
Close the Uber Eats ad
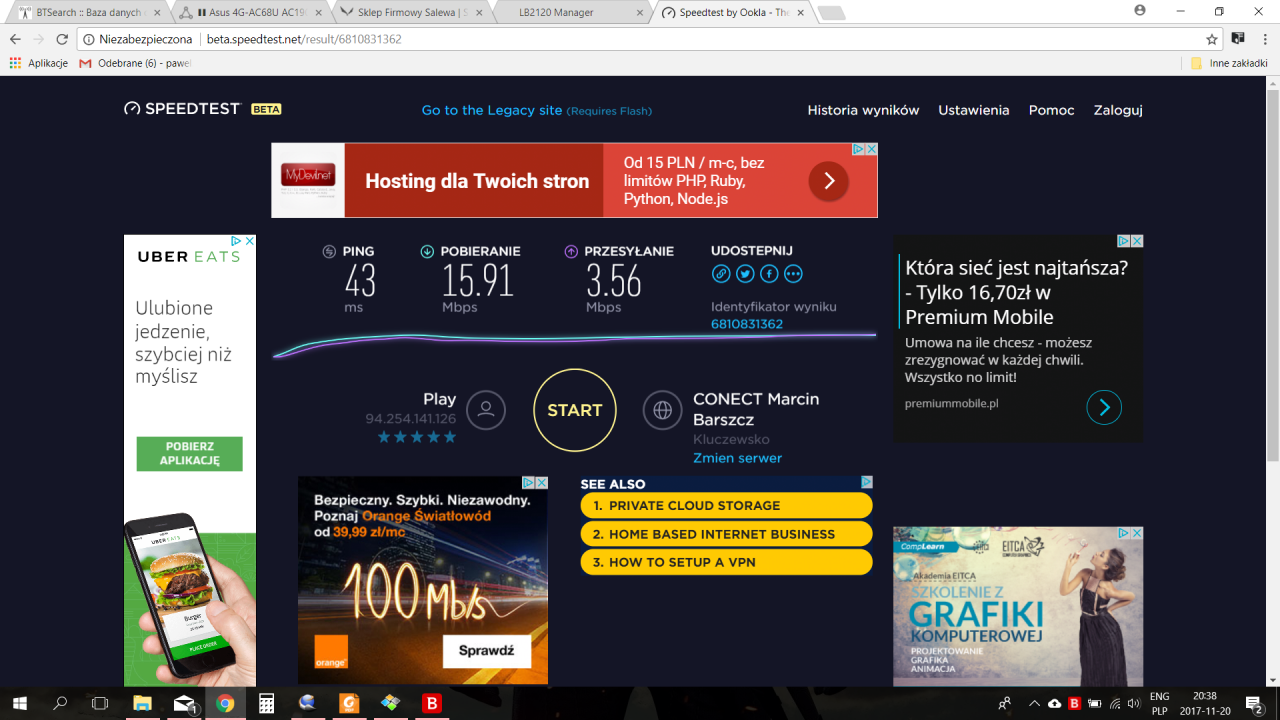coord(249,241)
